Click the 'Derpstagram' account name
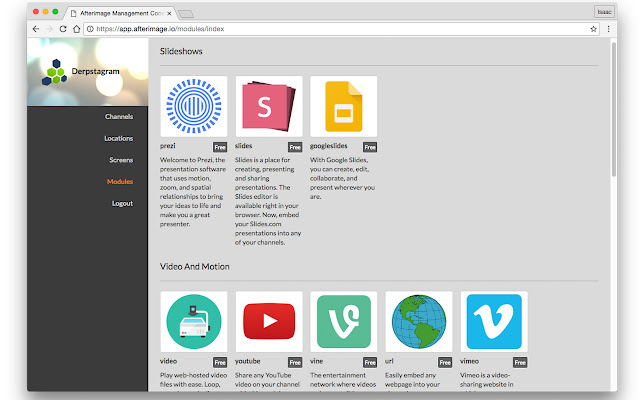Viewport: 640px width, 400px height. click(96, 71)
